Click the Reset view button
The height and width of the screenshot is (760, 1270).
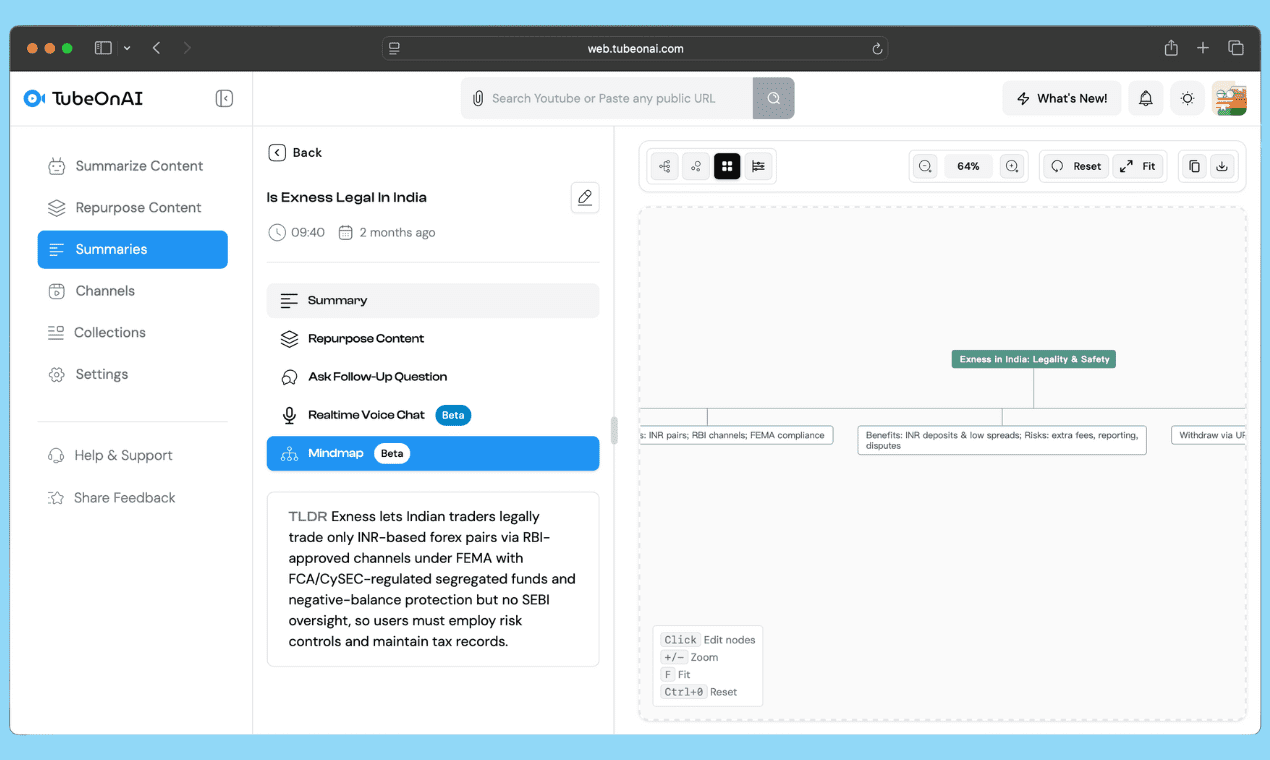click(1076, 167)
